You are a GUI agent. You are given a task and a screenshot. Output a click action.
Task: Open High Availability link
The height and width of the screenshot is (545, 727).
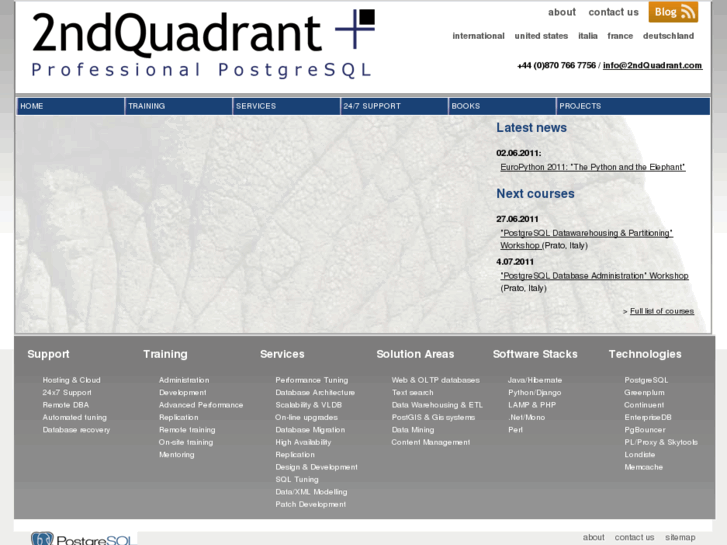pyautogui.click(x=303, y=442)
